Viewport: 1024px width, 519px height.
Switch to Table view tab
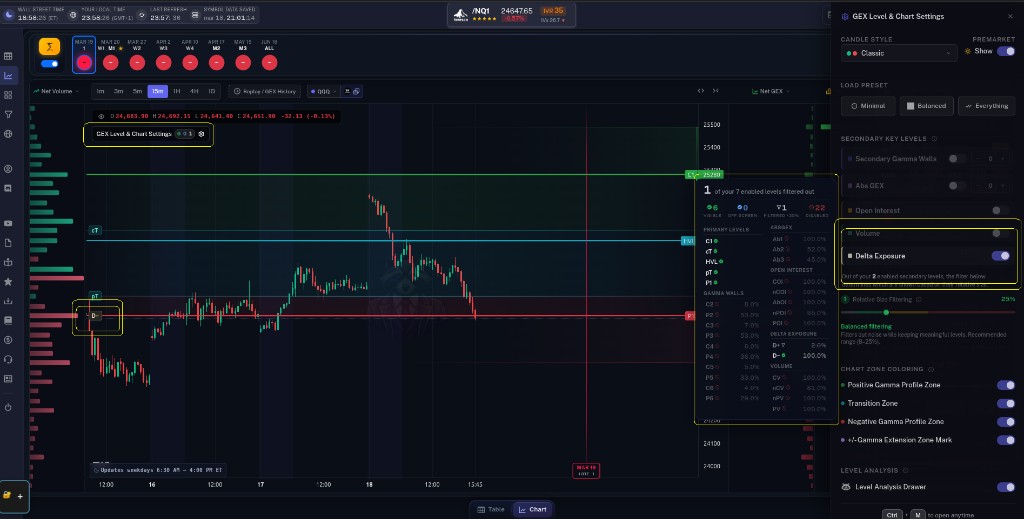[x=490, y=509]
